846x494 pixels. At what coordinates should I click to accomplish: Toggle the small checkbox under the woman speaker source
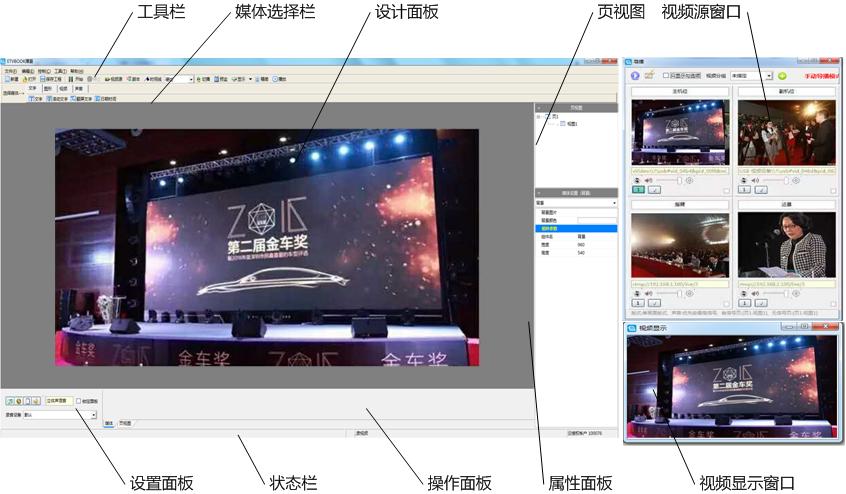coord(833,304)
